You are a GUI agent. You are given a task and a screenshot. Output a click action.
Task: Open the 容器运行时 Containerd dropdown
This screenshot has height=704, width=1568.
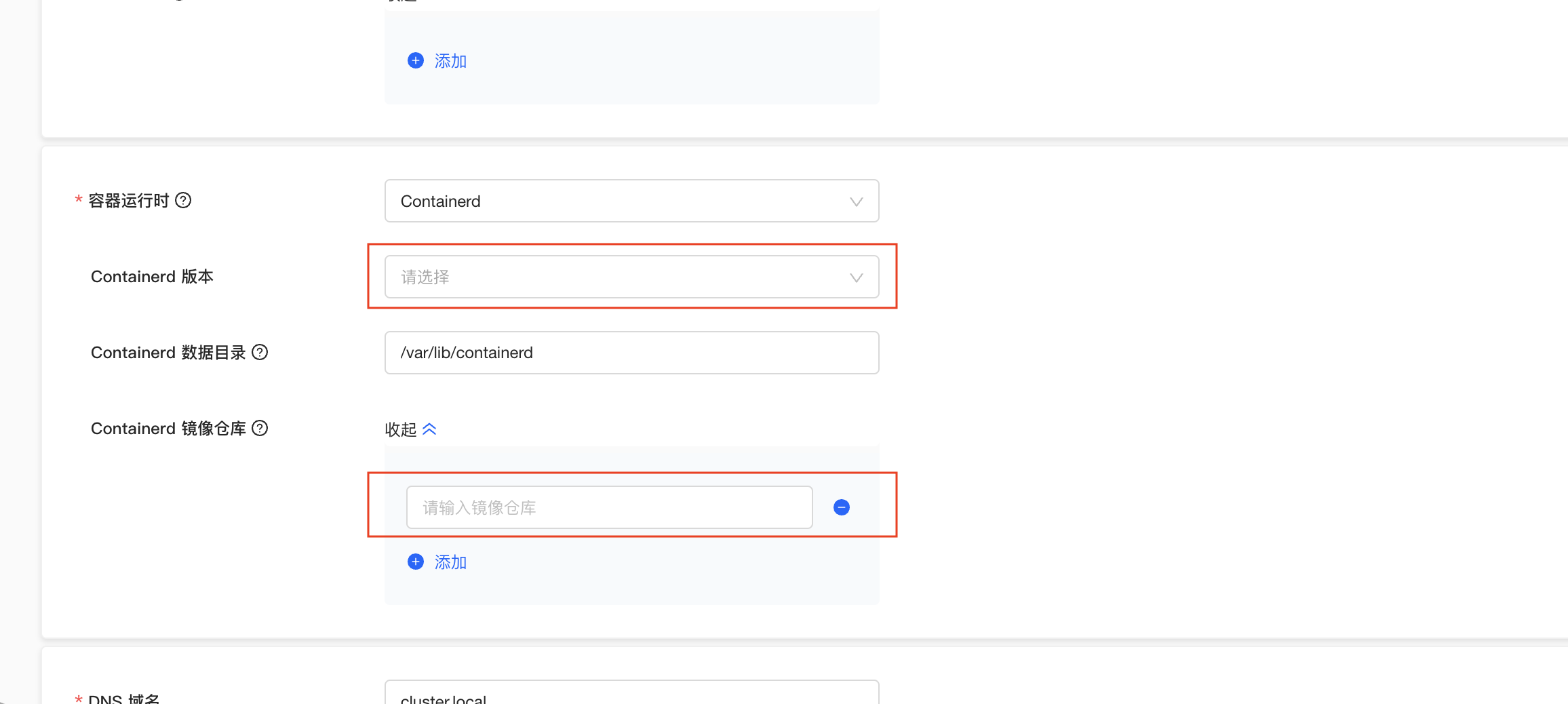pyautogui.click(x=631, y=201)
